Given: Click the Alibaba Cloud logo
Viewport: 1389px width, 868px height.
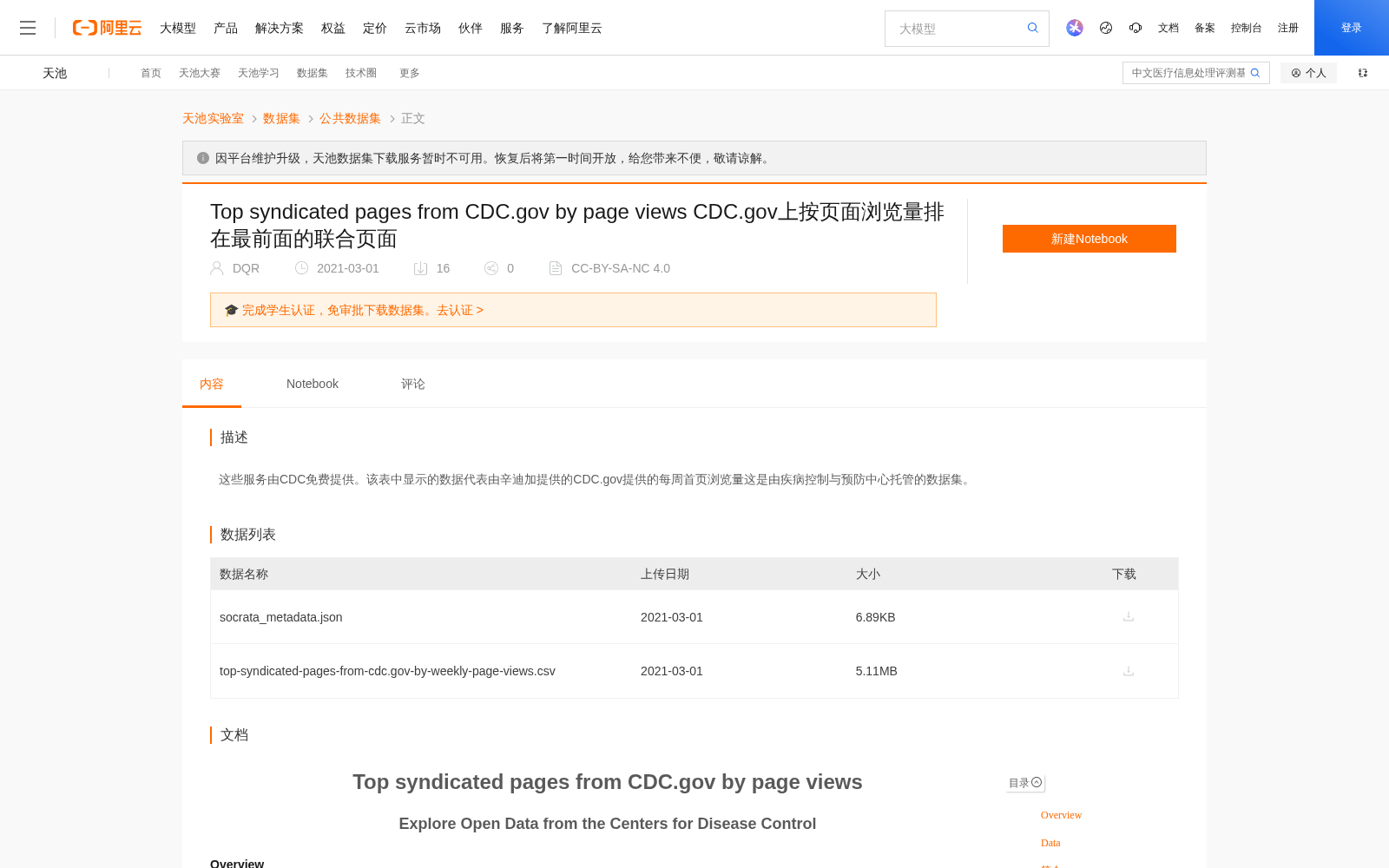Looking at the screenshot, I should point(107,28).
